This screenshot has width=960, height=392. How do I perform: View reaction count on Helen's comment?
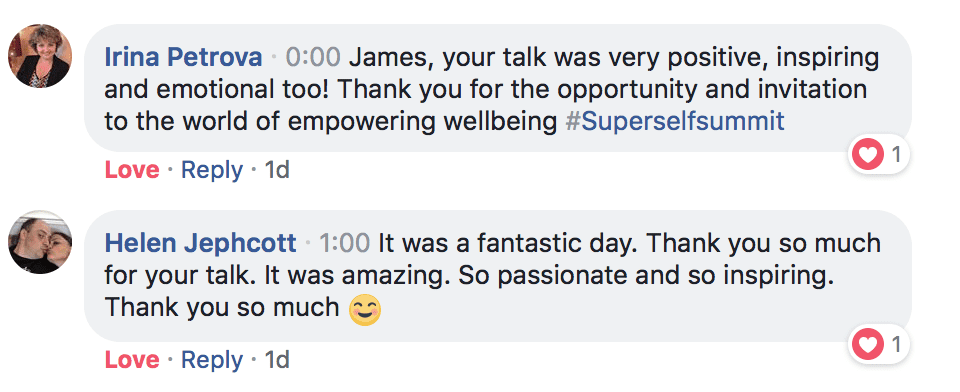coord(896,345)
